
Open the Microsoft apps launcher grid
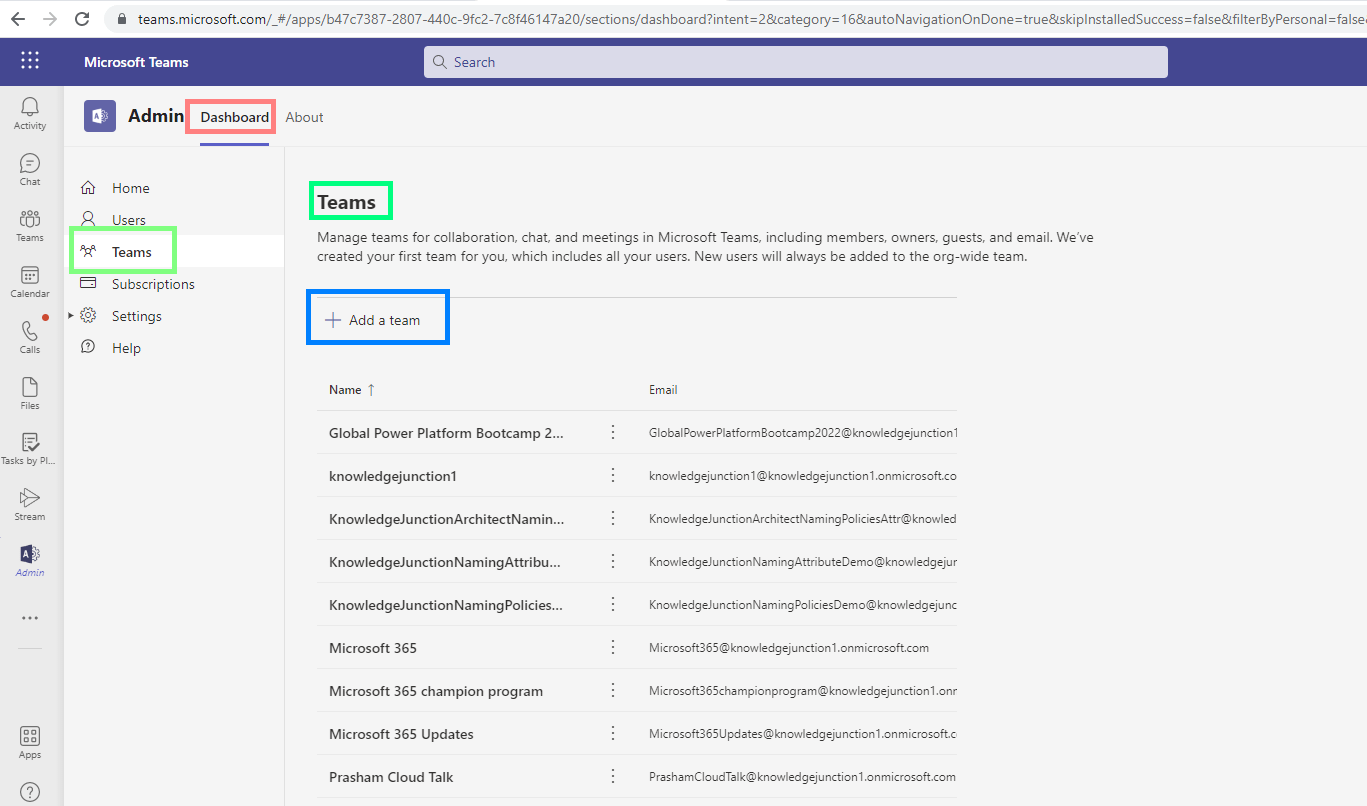tap(30, 61)
